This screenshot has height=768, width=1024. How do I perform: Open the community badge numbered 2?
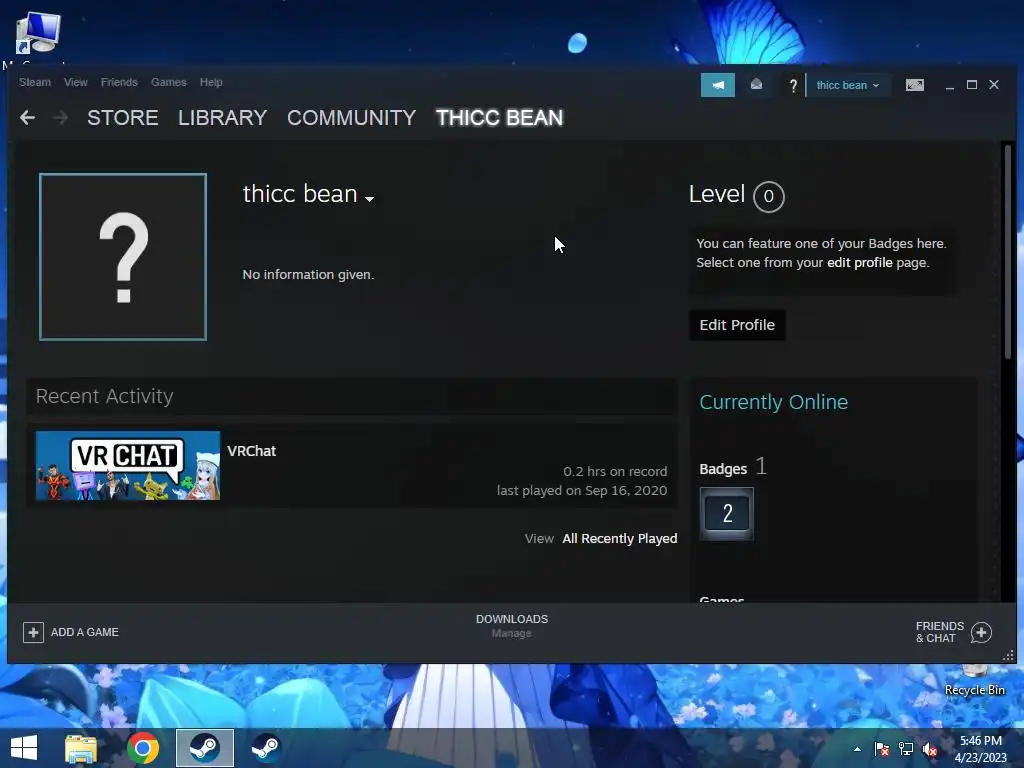pos(727,513)
